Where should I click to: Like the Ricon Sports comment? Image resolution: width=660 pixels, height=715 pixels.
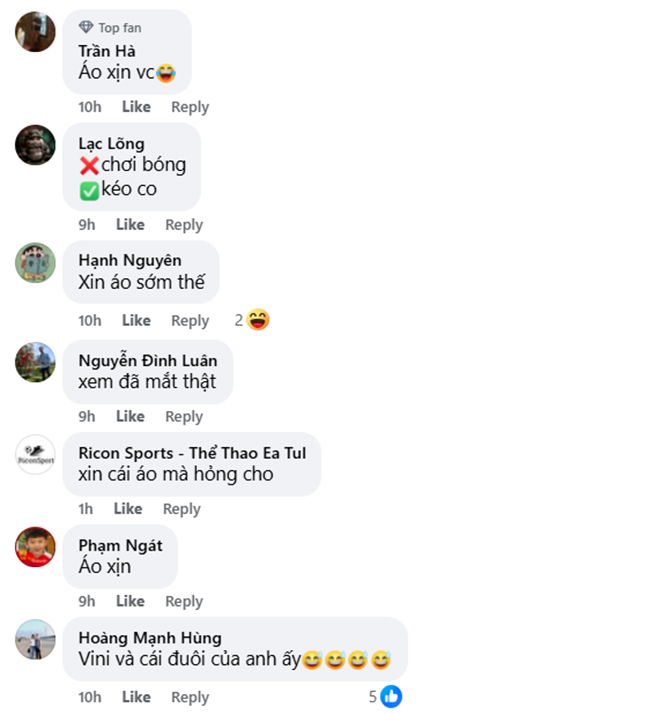(x=128, y=509)
